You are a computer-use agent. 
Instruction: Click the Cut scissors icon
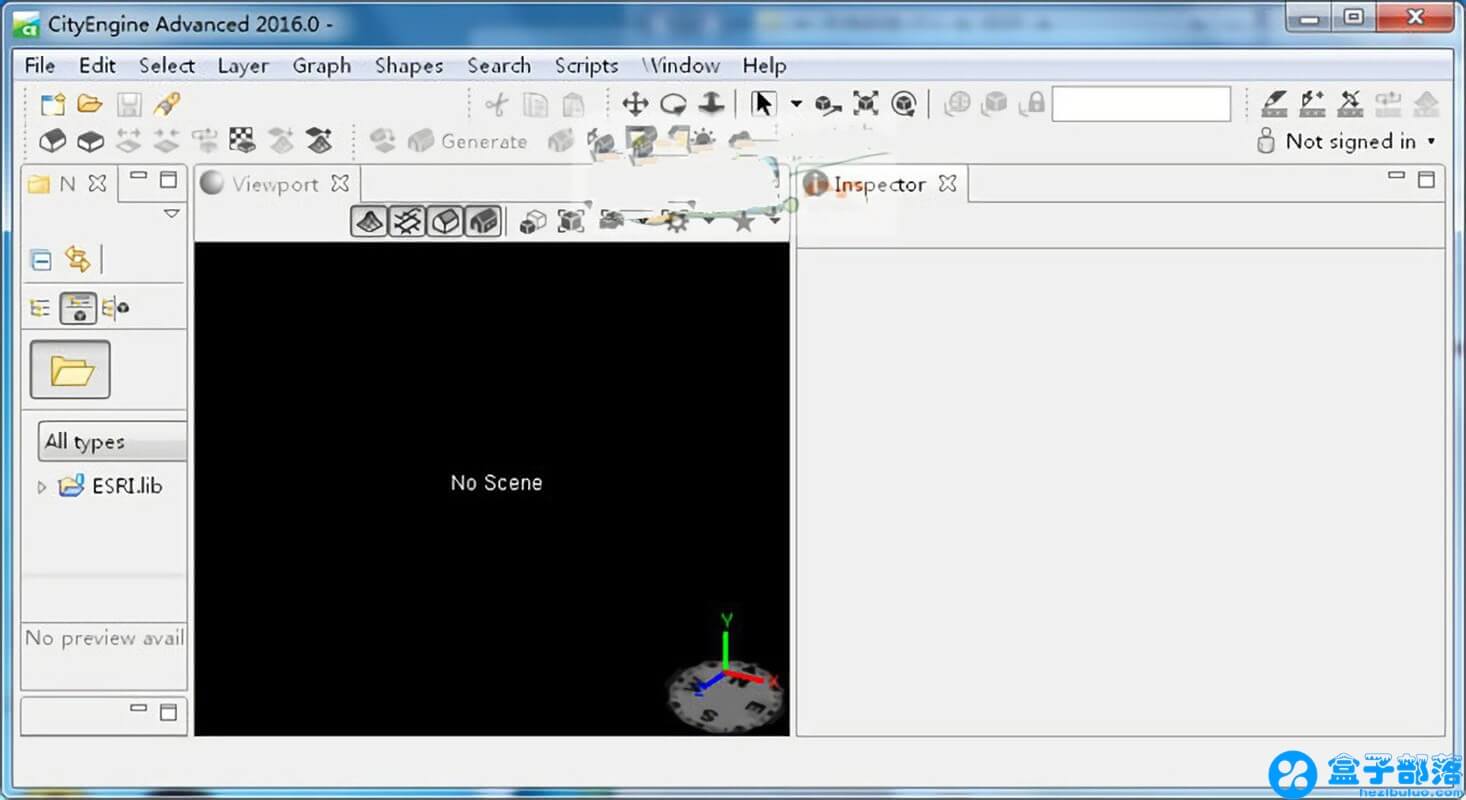[x=497, y=104]
